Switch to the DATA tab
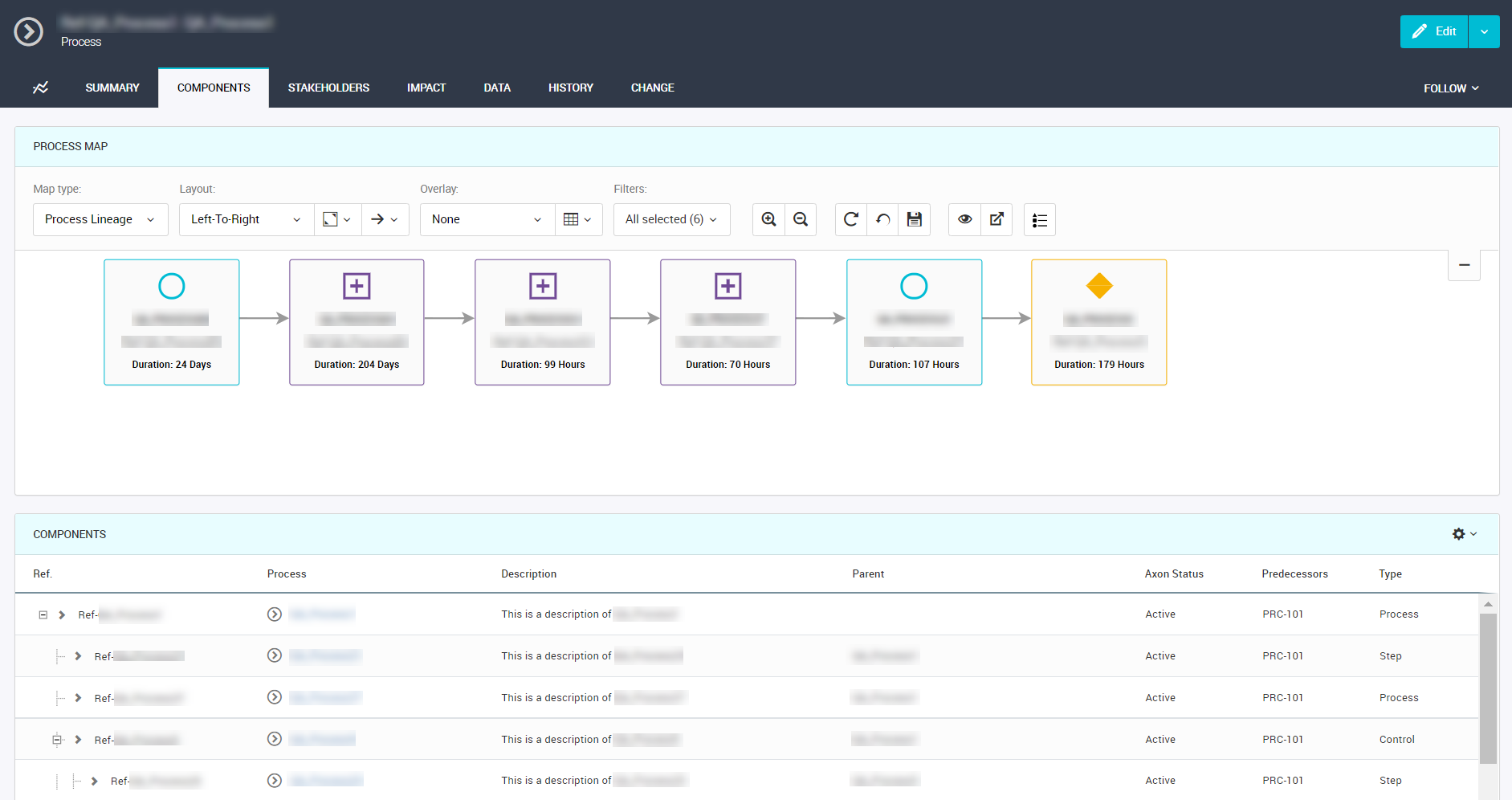This screenshot has height=800, width=1512. pyautogui.click(x=497, y=88)
